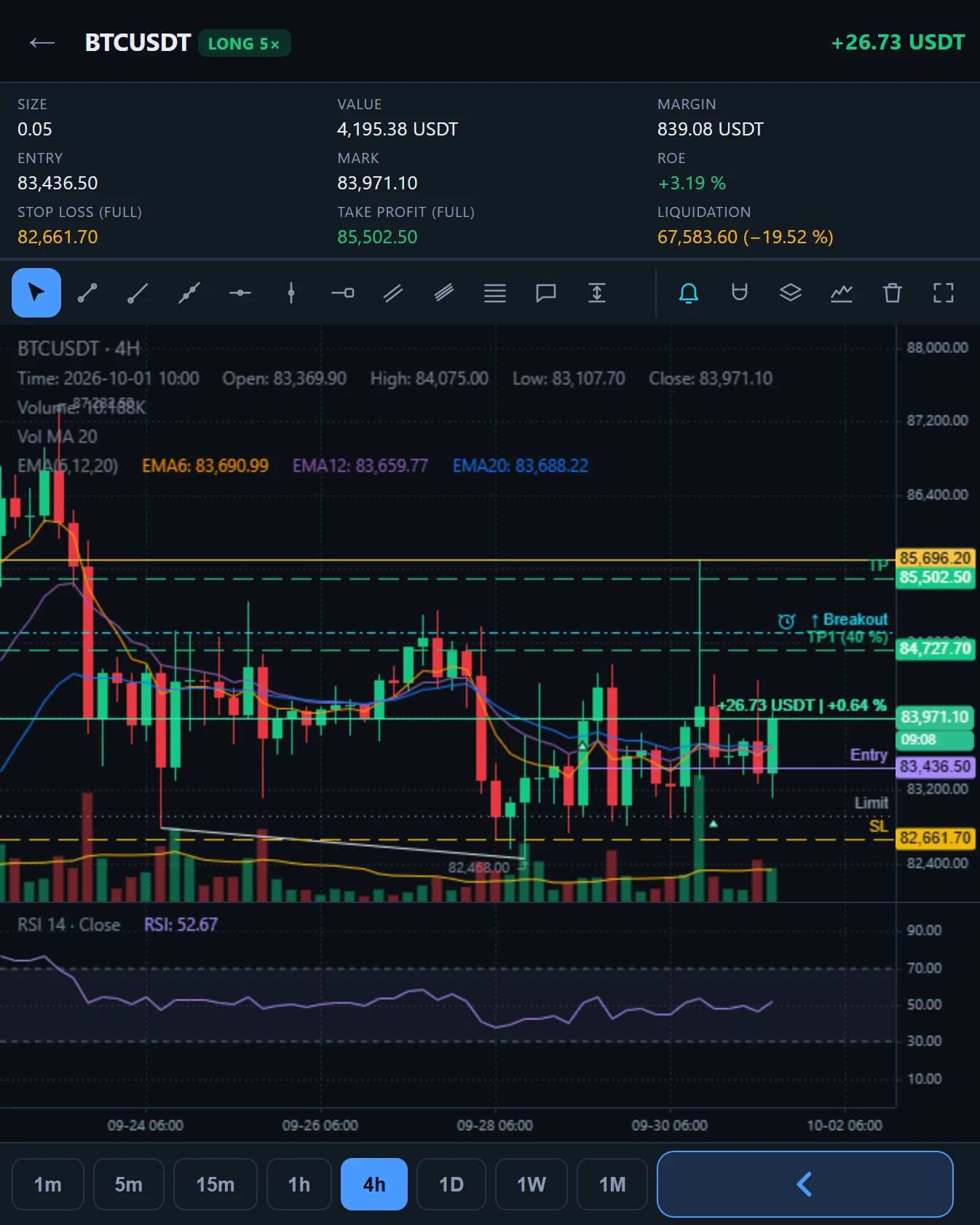Image resolution: width=980 pixels, height=1225 pixels.
Task: Click the RSI 14 Close indicator label
Action: point(69,924)
